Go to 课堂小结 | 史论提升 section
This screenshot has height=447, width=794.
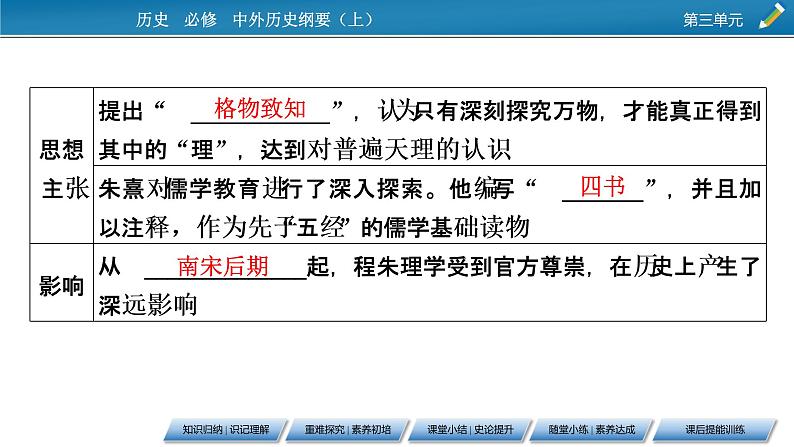point(470,430)
